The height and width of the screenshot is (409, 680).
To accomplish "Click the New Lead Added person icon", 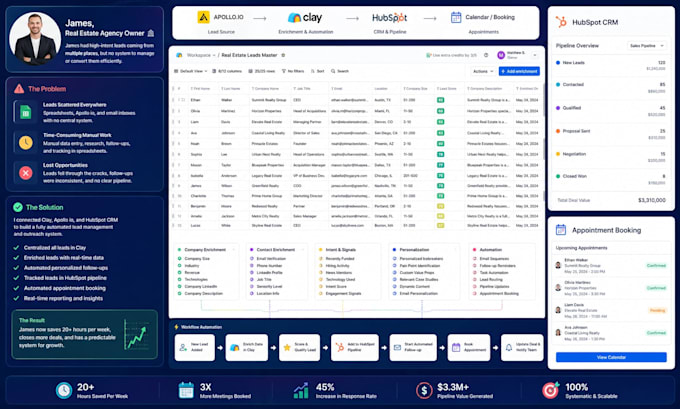I will 183,347.
